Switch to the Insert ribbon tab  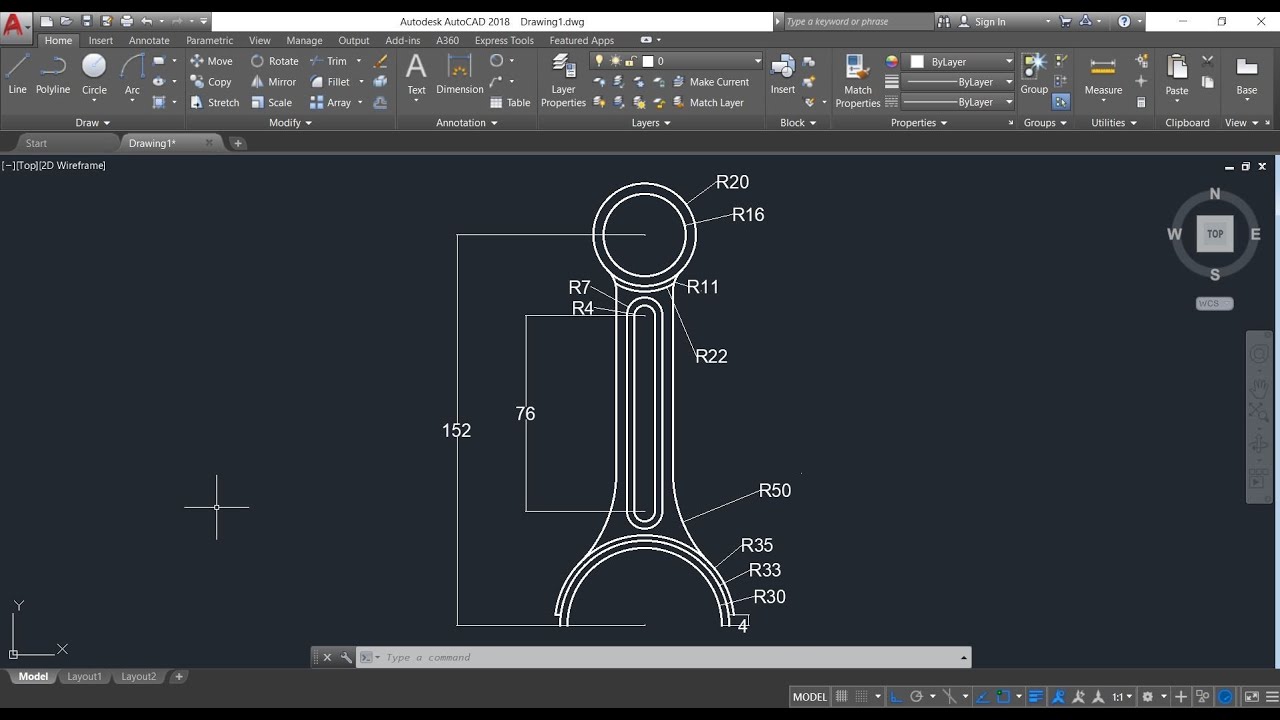(100, 41)
